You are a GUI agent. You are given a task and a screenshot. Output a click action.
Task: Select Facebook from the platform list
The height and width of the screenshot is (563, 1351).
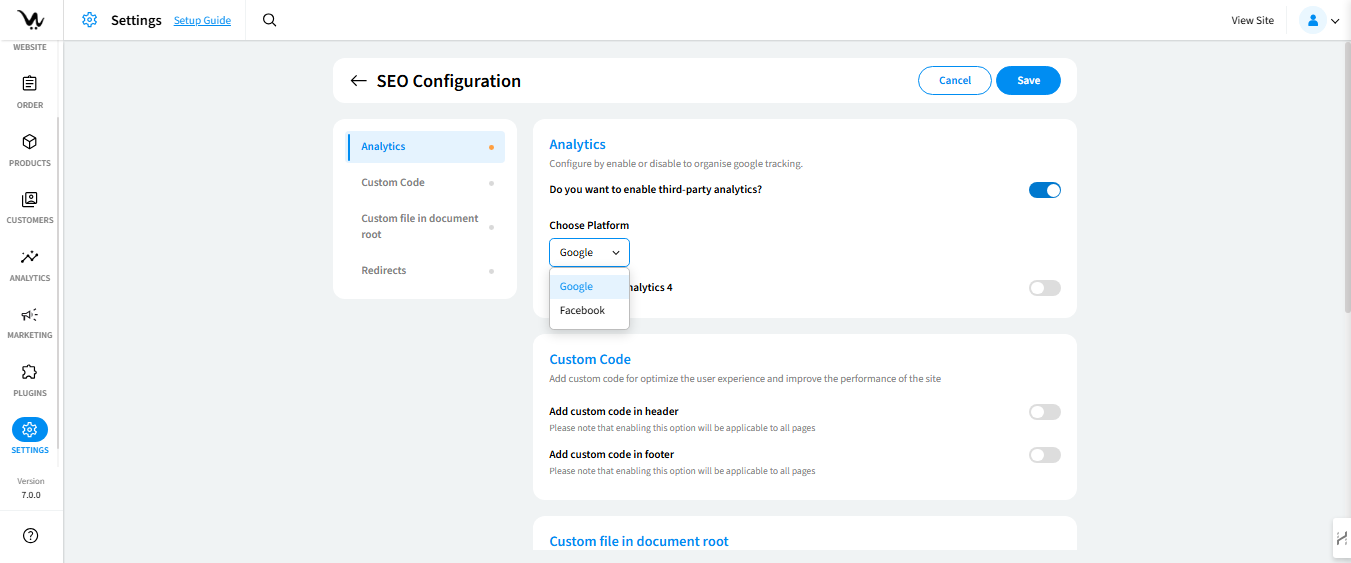(583, 311)
